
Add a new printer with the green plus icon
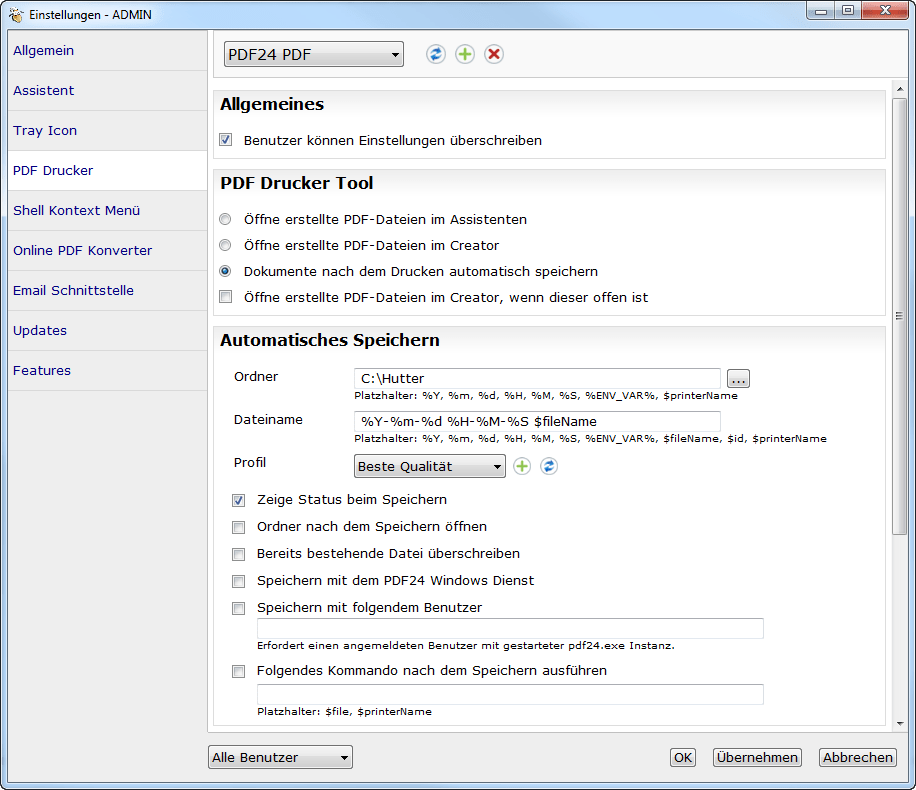click(x=464, y=54)
